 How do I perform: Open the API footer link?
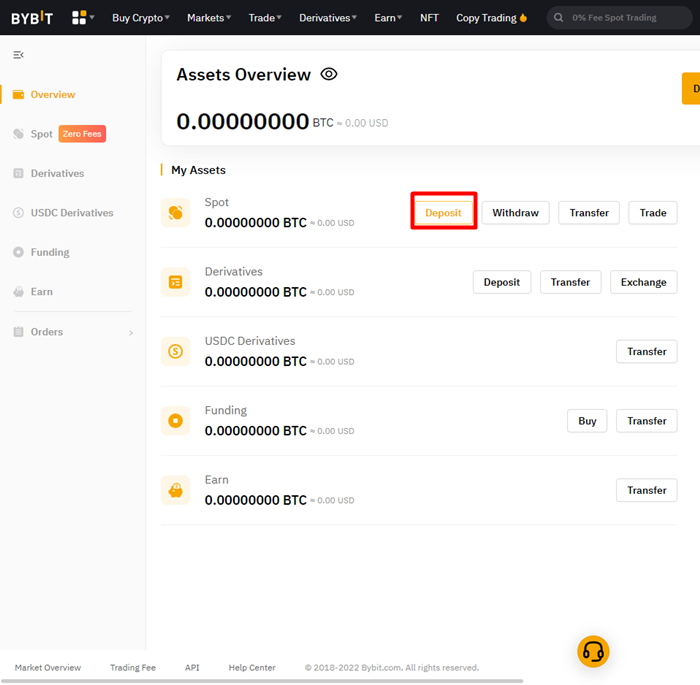192,668
